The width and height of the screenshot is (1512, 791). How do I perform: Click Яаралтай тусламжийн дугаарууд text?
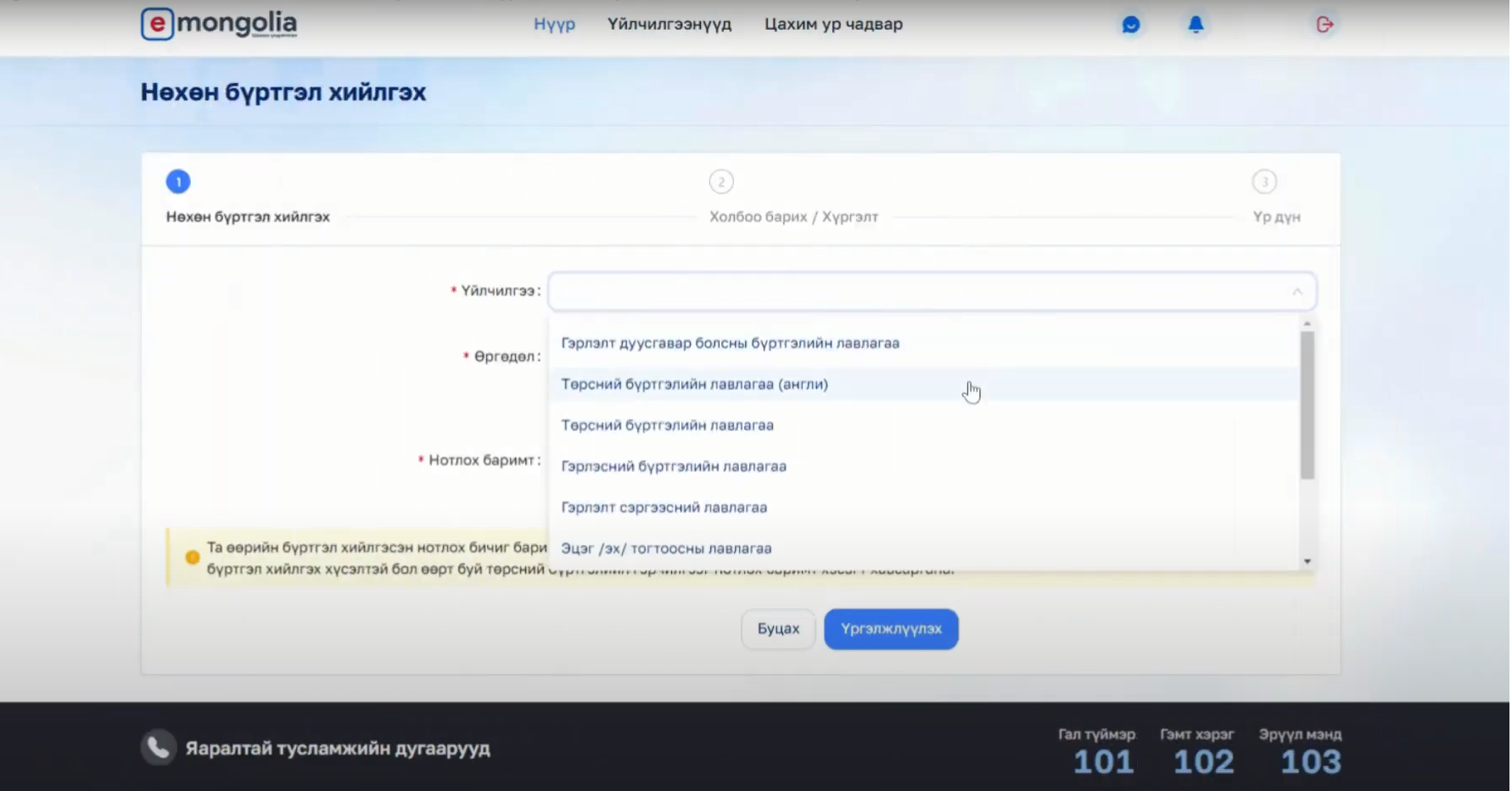[x=339, y=749]
